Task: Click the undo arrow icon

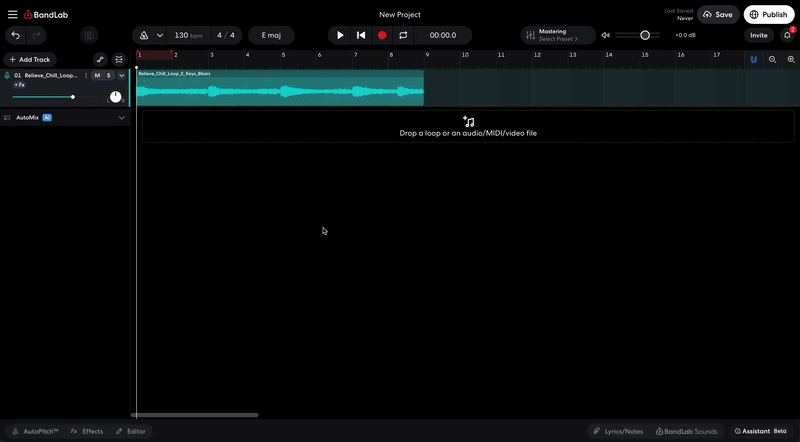Action: [15, 35]
